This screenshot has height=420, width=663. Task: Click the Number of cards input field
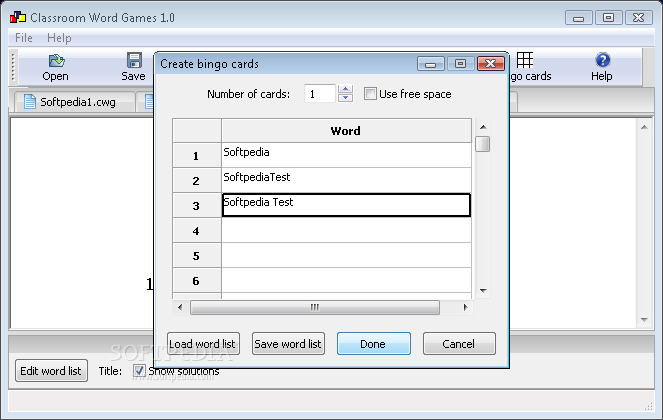[x=320, y=93]
